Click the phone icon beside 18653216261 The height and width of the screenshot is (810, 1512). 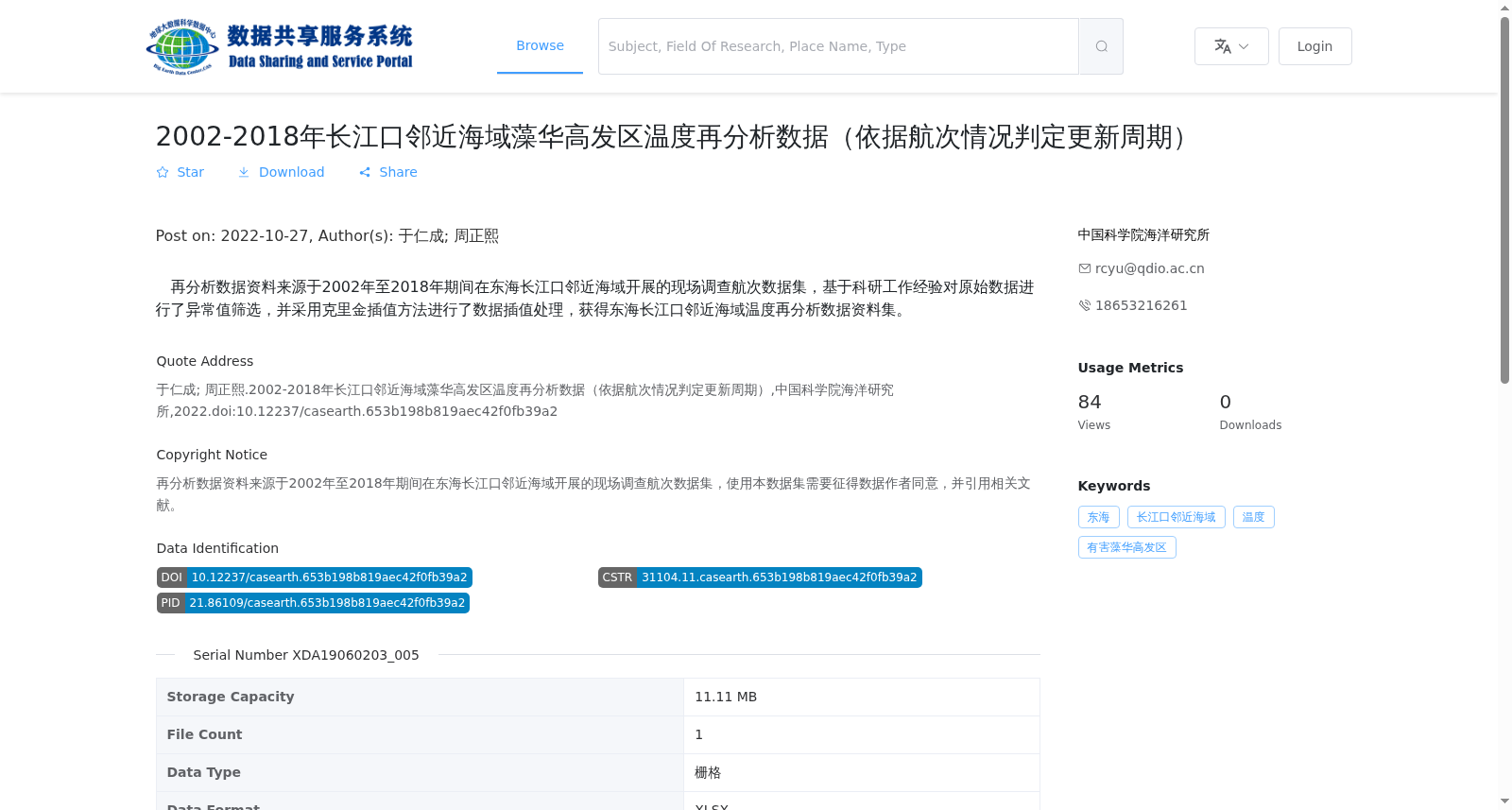click(1085, 305)
